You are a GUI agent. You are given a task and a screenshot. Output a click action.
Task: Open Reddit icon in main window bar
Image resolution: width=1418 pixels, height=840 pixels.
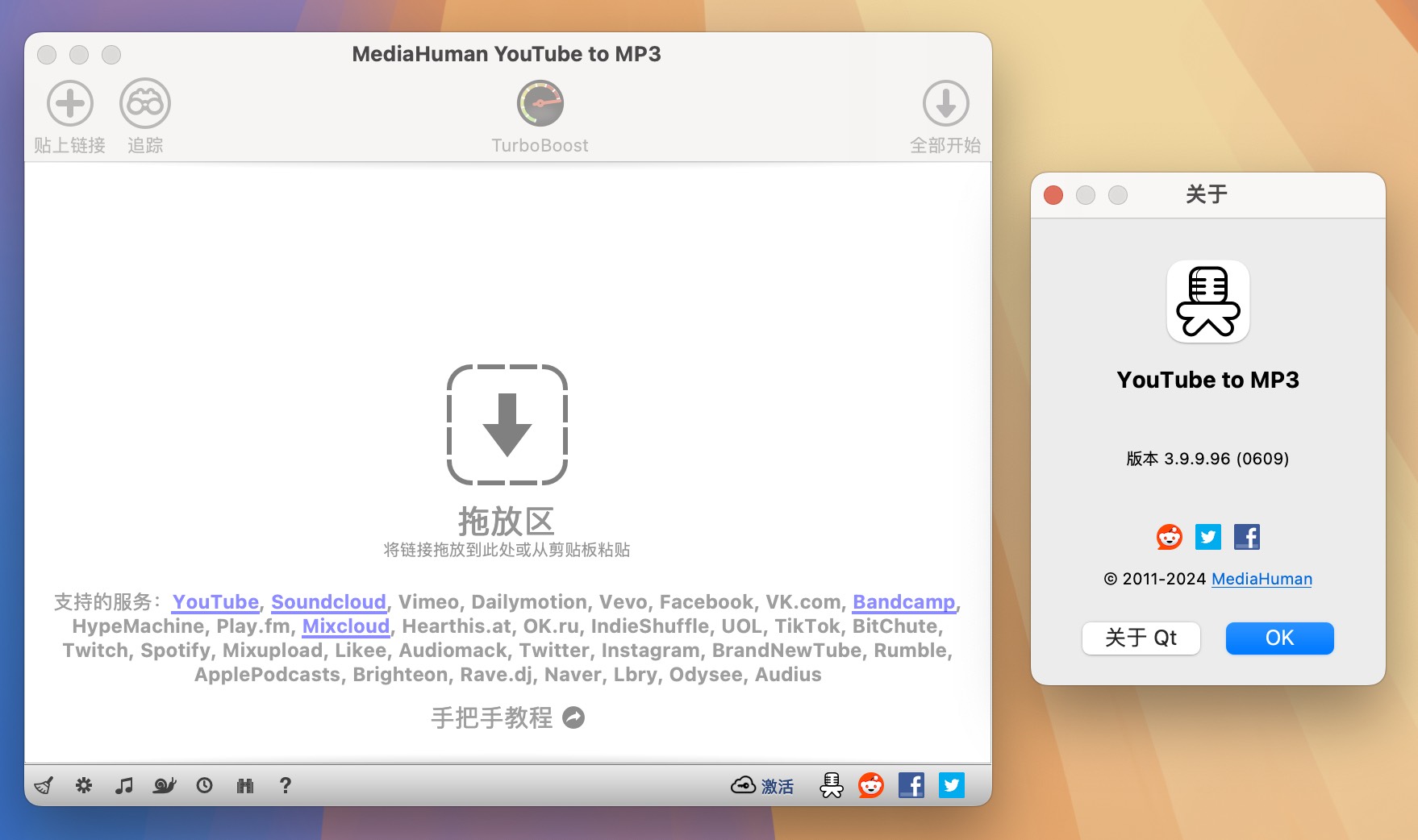871,785
